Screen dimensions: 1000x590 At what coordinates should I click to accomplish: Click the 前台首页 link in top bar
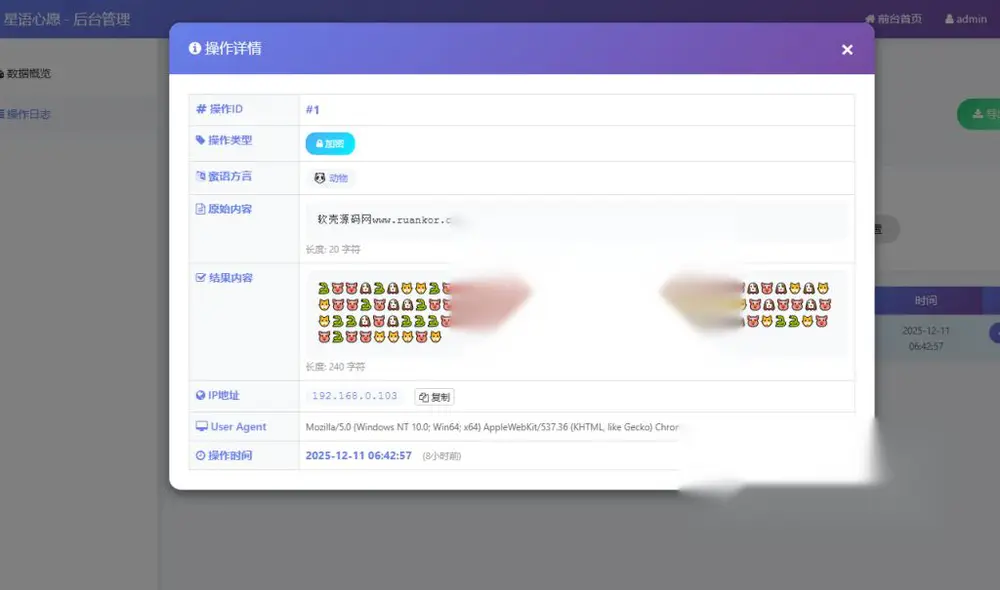pos(893,19)
